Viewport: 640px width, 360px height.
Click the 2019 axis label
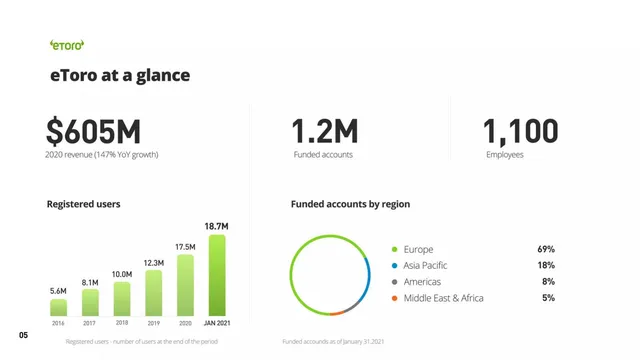(x=153, y=323)
